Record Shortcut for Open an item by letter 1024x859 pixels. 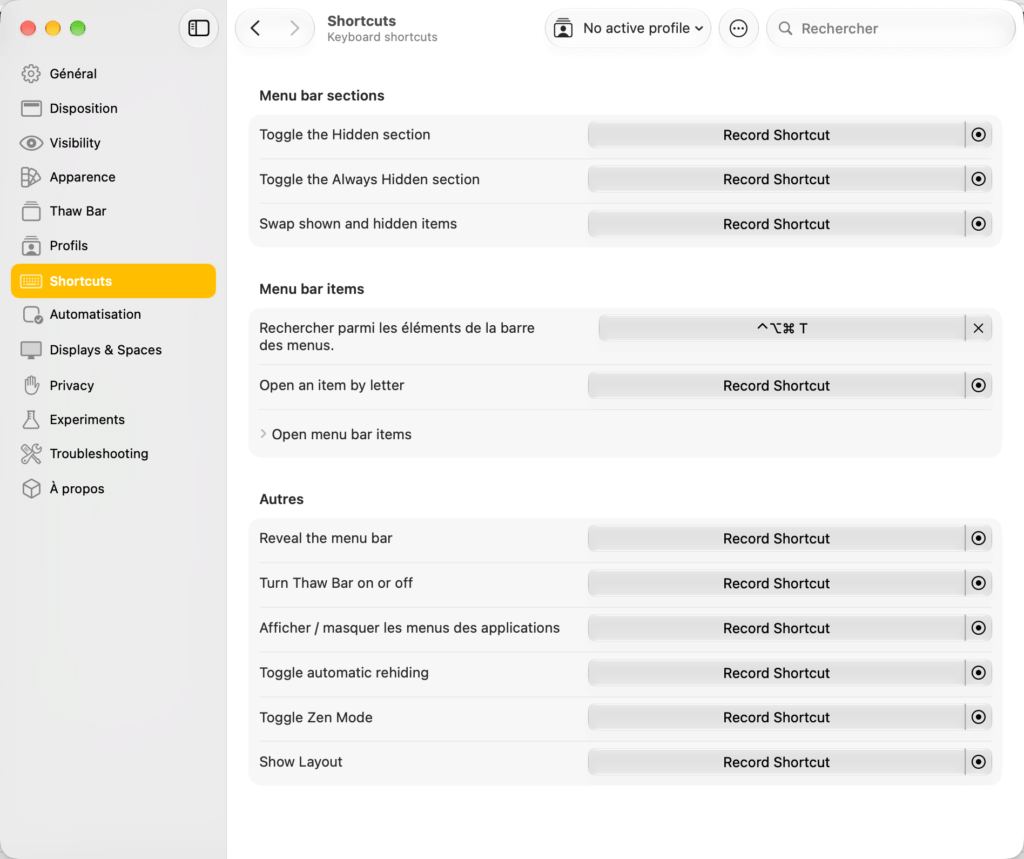click(776, 385)
